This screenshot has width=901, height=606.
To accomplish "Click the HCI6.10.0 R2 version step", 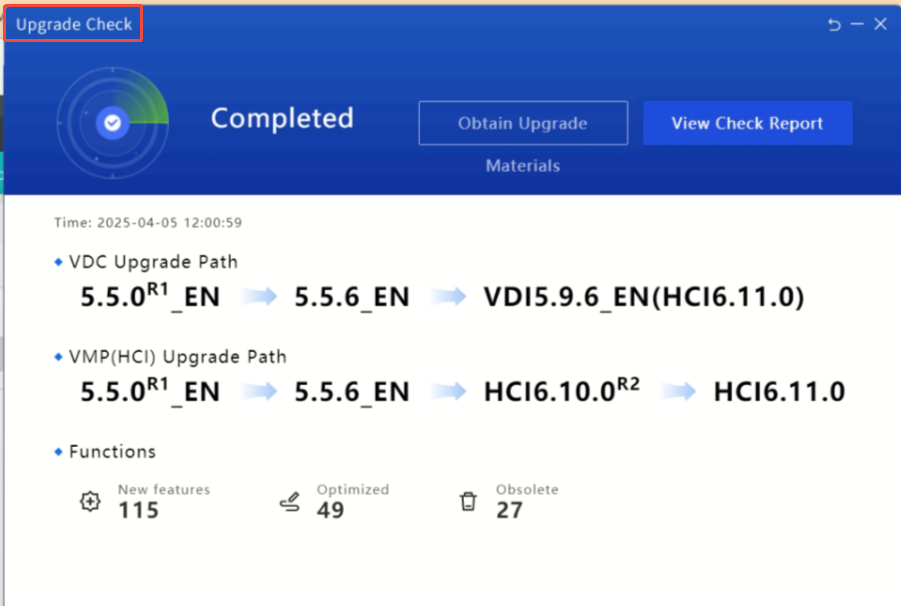I will (x=562, y=391).
